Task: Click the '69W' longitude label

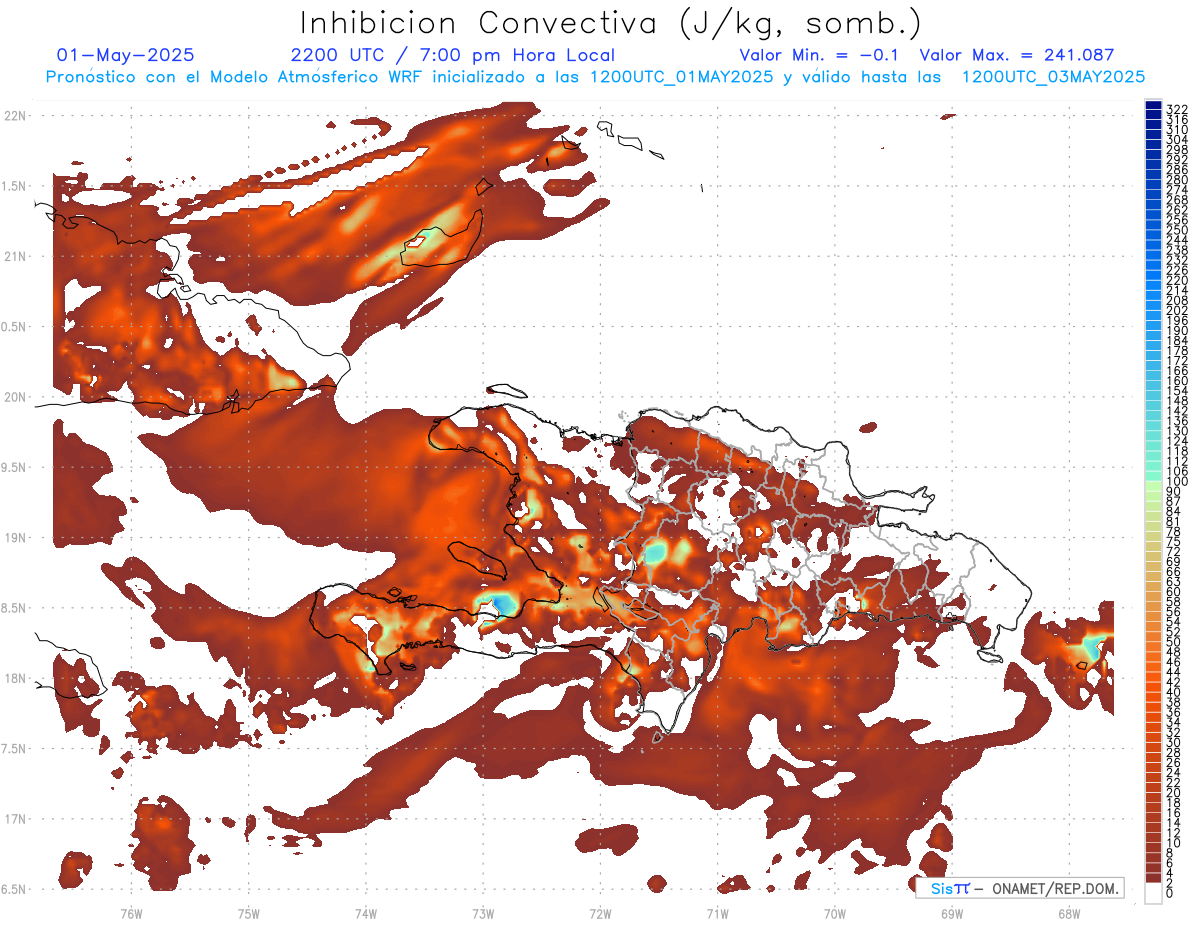Action: click(x=952, y=913)
